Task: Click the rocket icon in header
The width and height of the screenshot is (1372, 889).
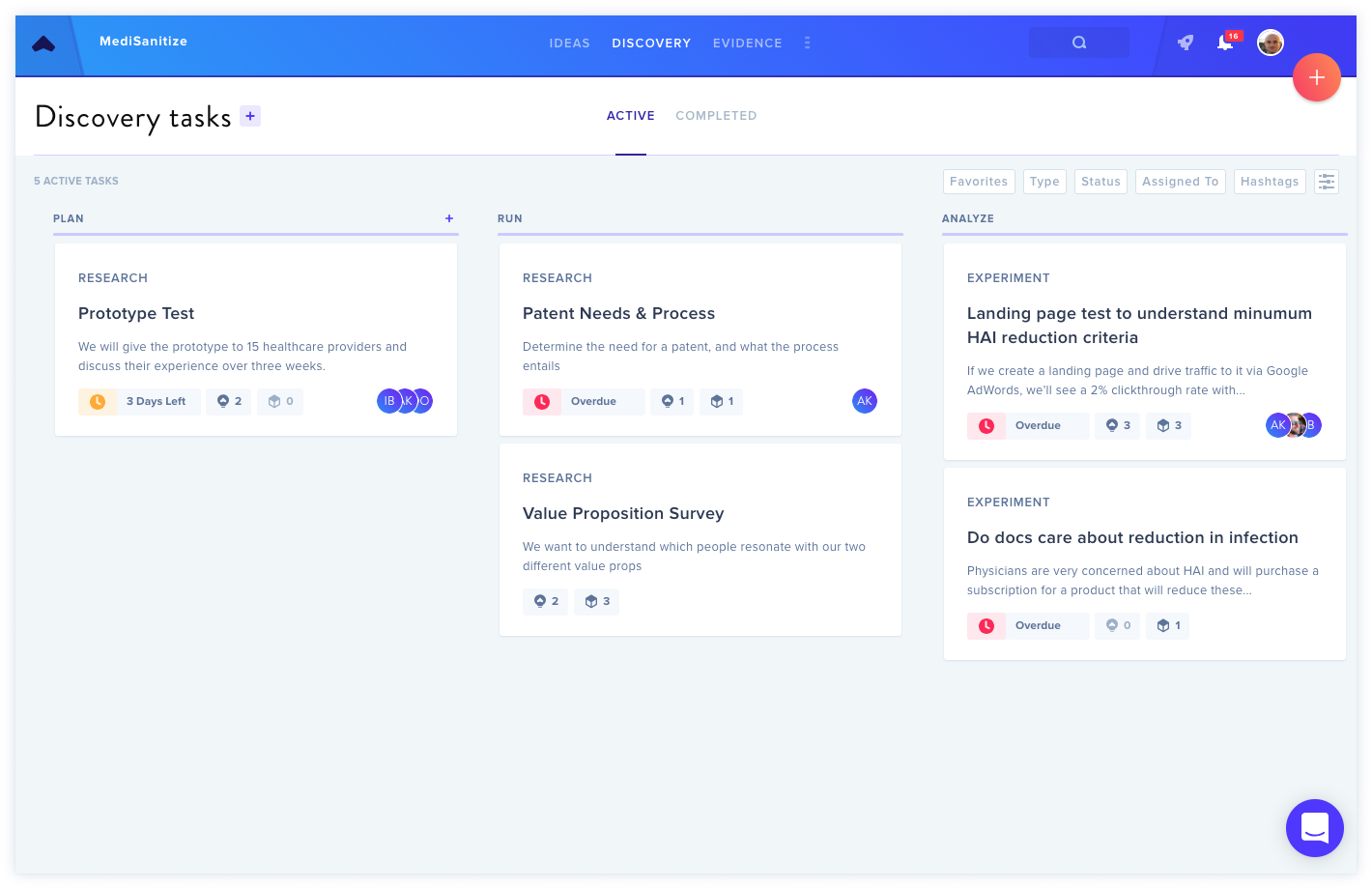Action: (1186, 43)
